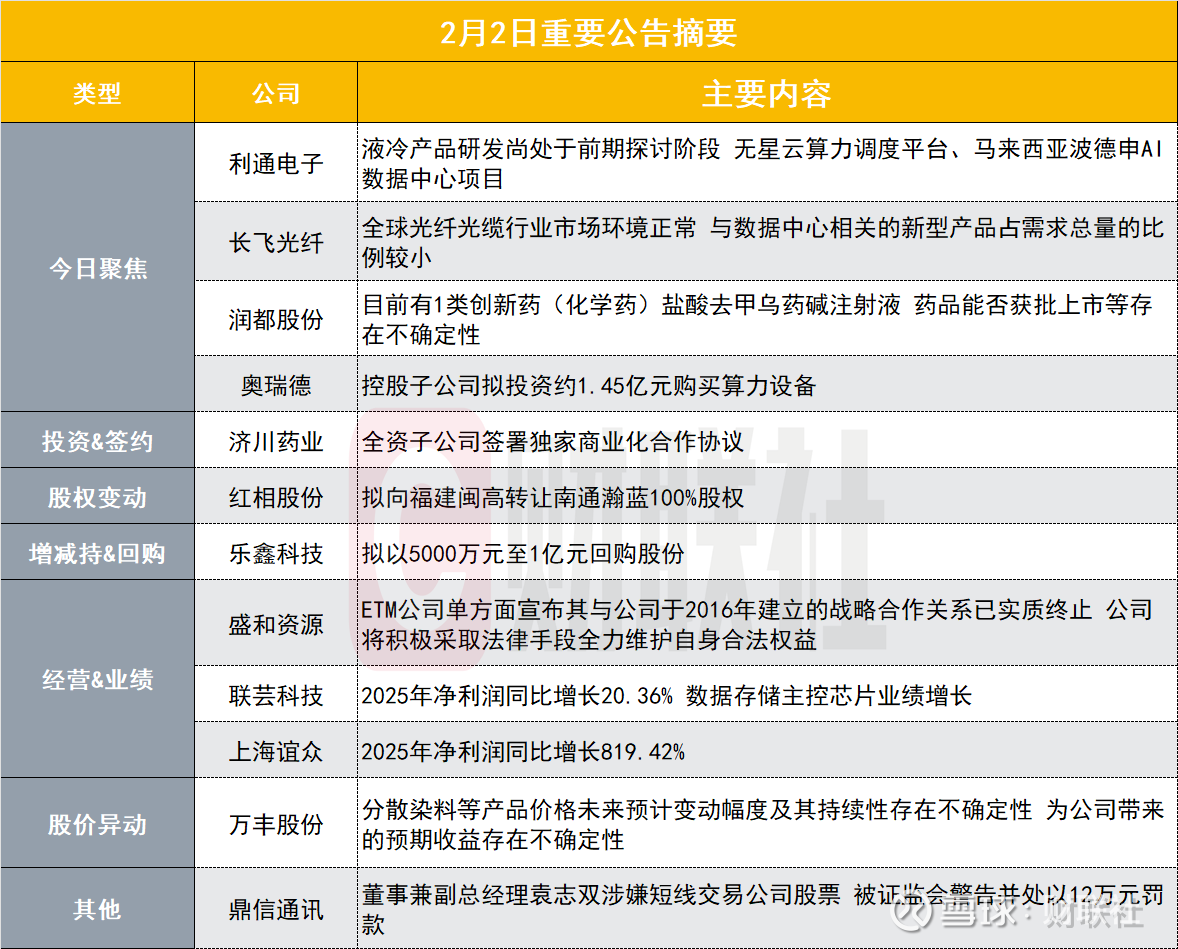1178x949 pixels.
Task: Click company name 奥瑞德
Action: point(276,385)
